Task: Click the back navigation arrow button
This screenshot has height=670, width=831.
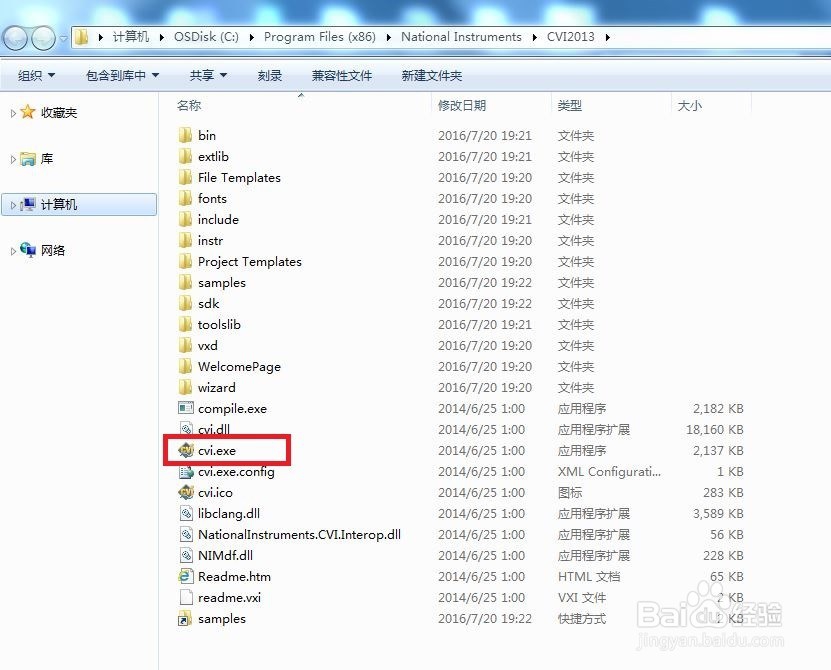Action: (15, 37)
